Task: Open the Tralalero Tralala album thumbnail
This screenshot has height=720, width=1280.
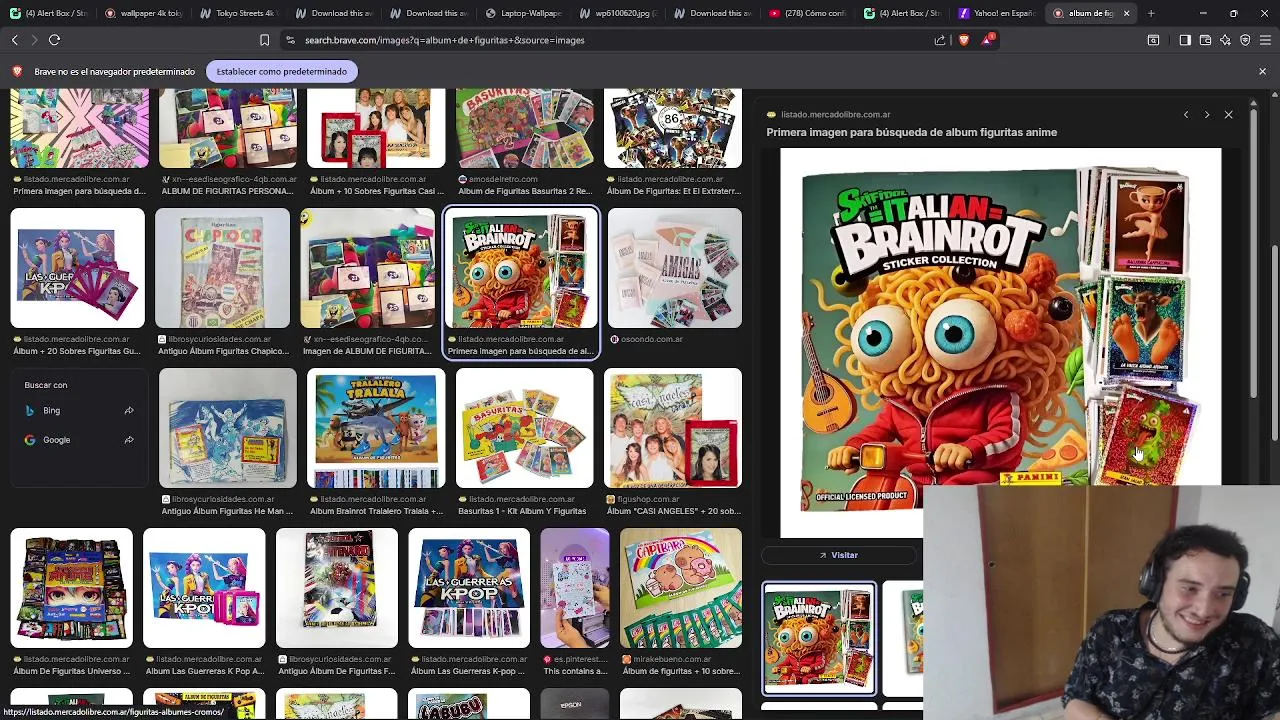Action: click(376, 428)
